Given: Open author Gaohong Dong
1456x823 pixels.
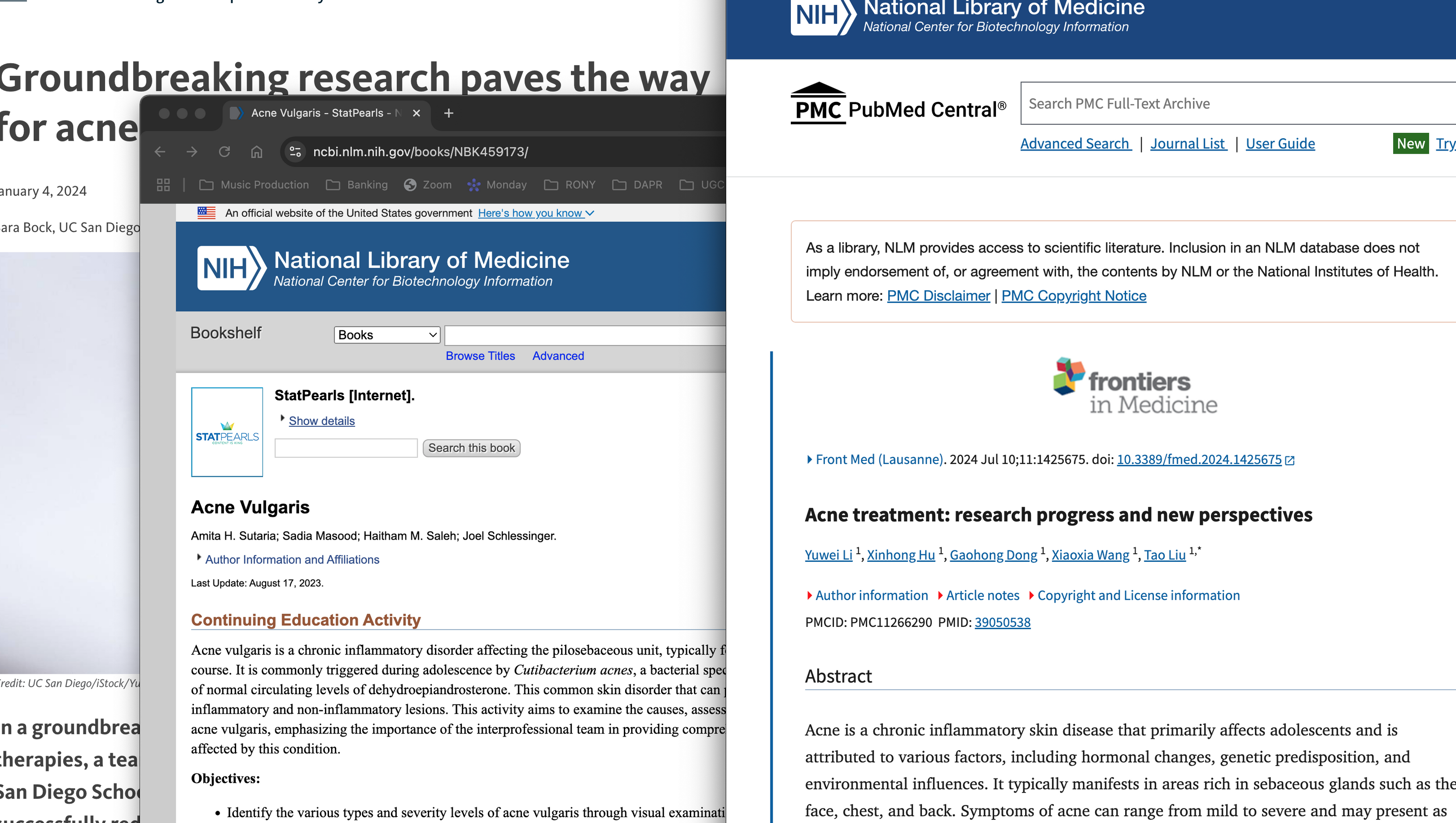Looking at the screenshot, I should coord(993,555).
